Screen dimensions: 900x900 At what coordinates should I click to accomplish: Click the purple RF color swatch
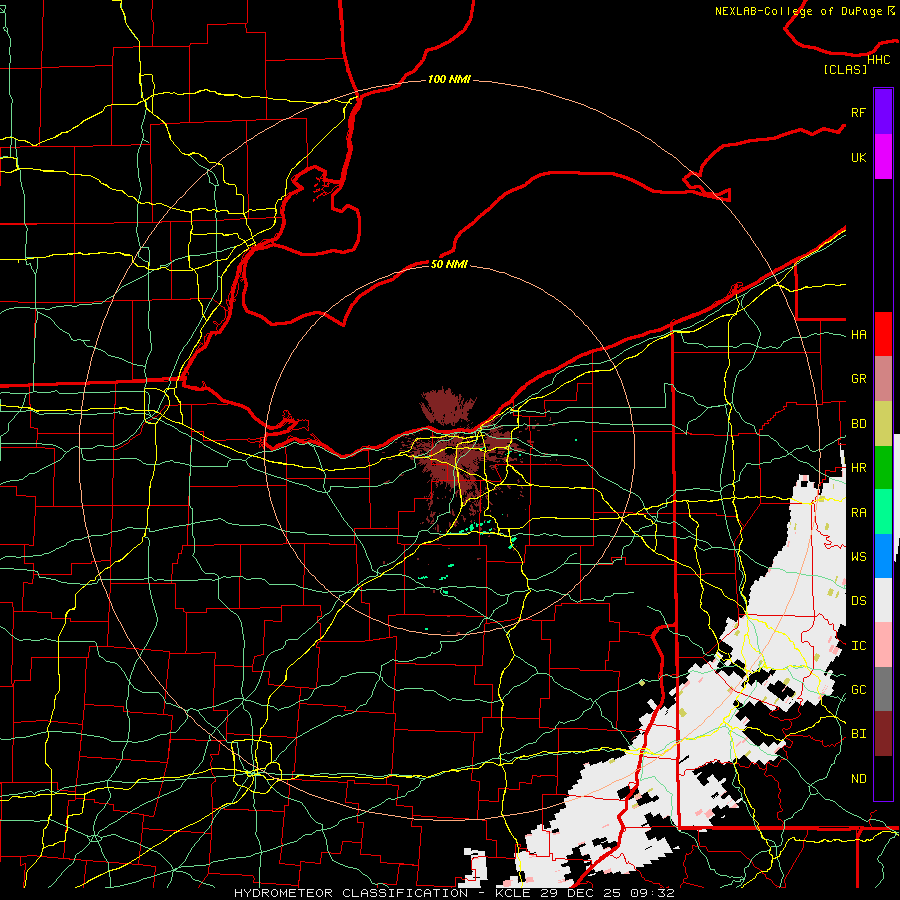point(883,112)
